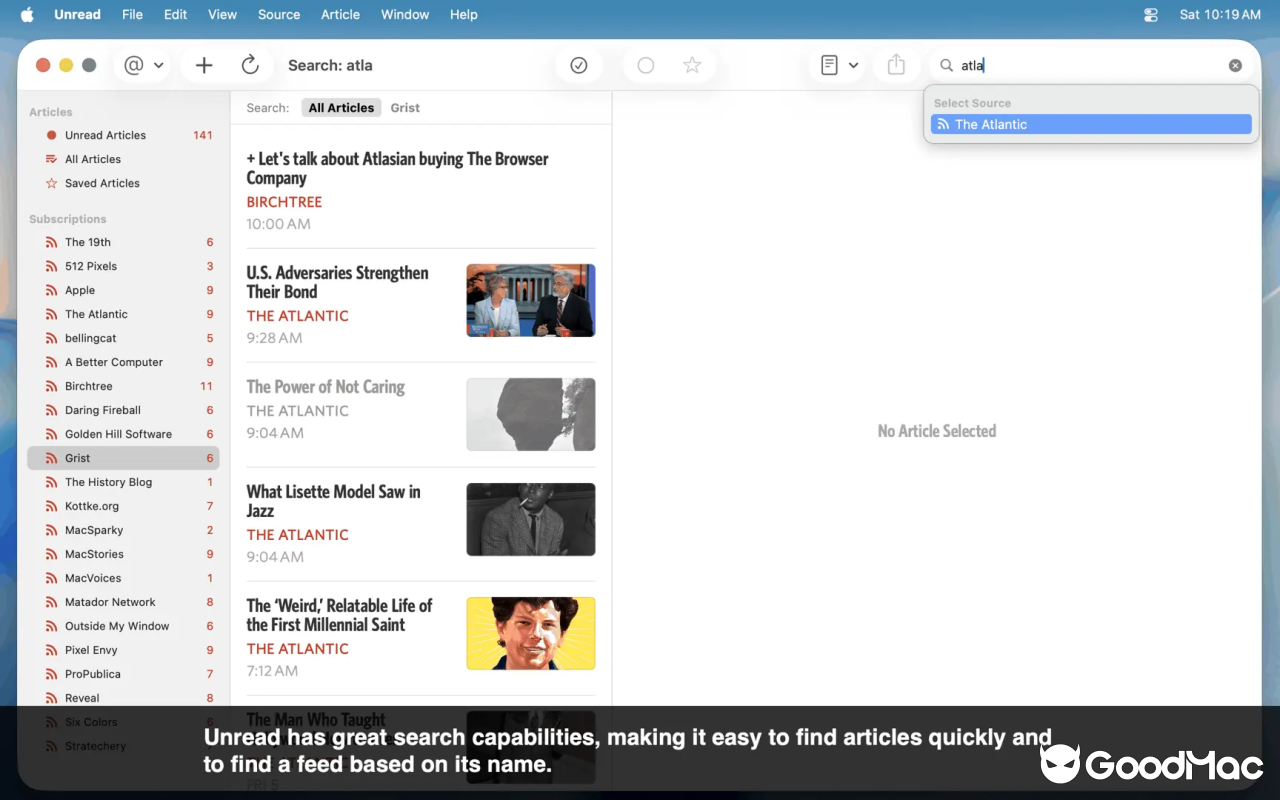1280x800 pixels.
Task: Click the grayscale silhouette thumbnail
Action: (531, 414)
